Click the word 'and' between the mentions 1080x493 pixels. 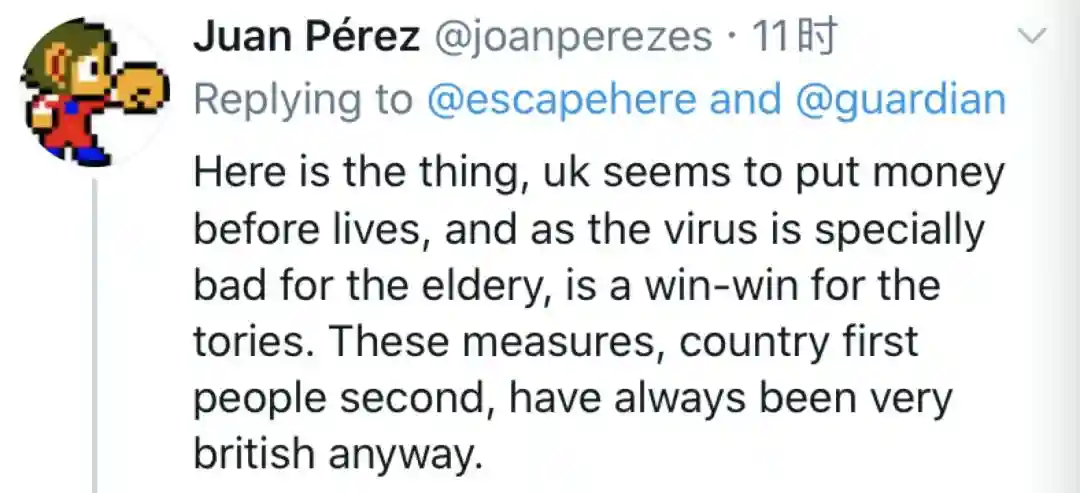744,99
